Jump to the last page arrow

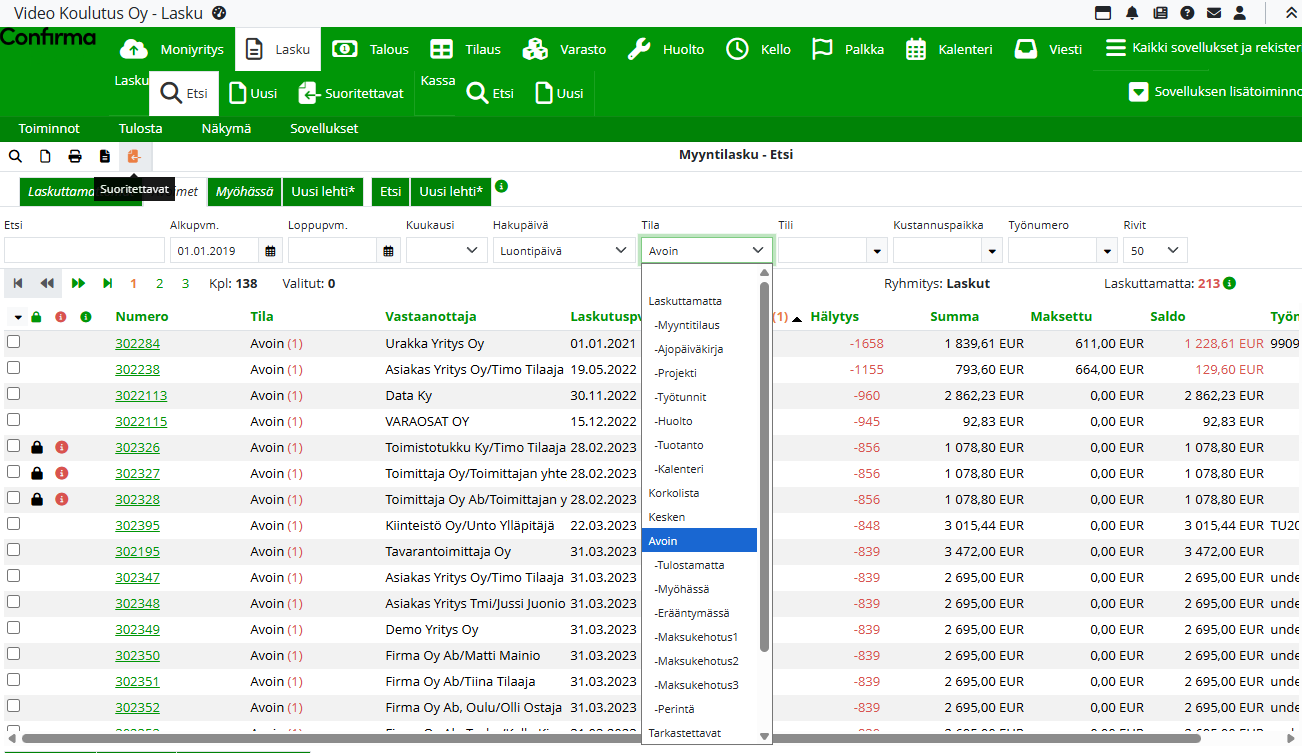pos(108,284)
